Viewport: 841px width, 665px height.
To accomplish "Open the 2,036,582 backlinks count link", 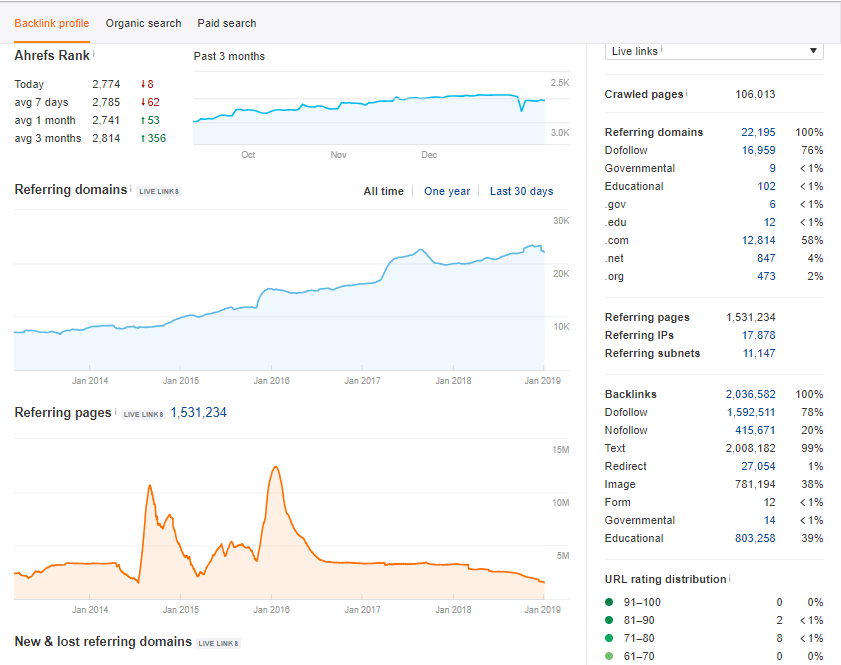I will click(750, 394).
